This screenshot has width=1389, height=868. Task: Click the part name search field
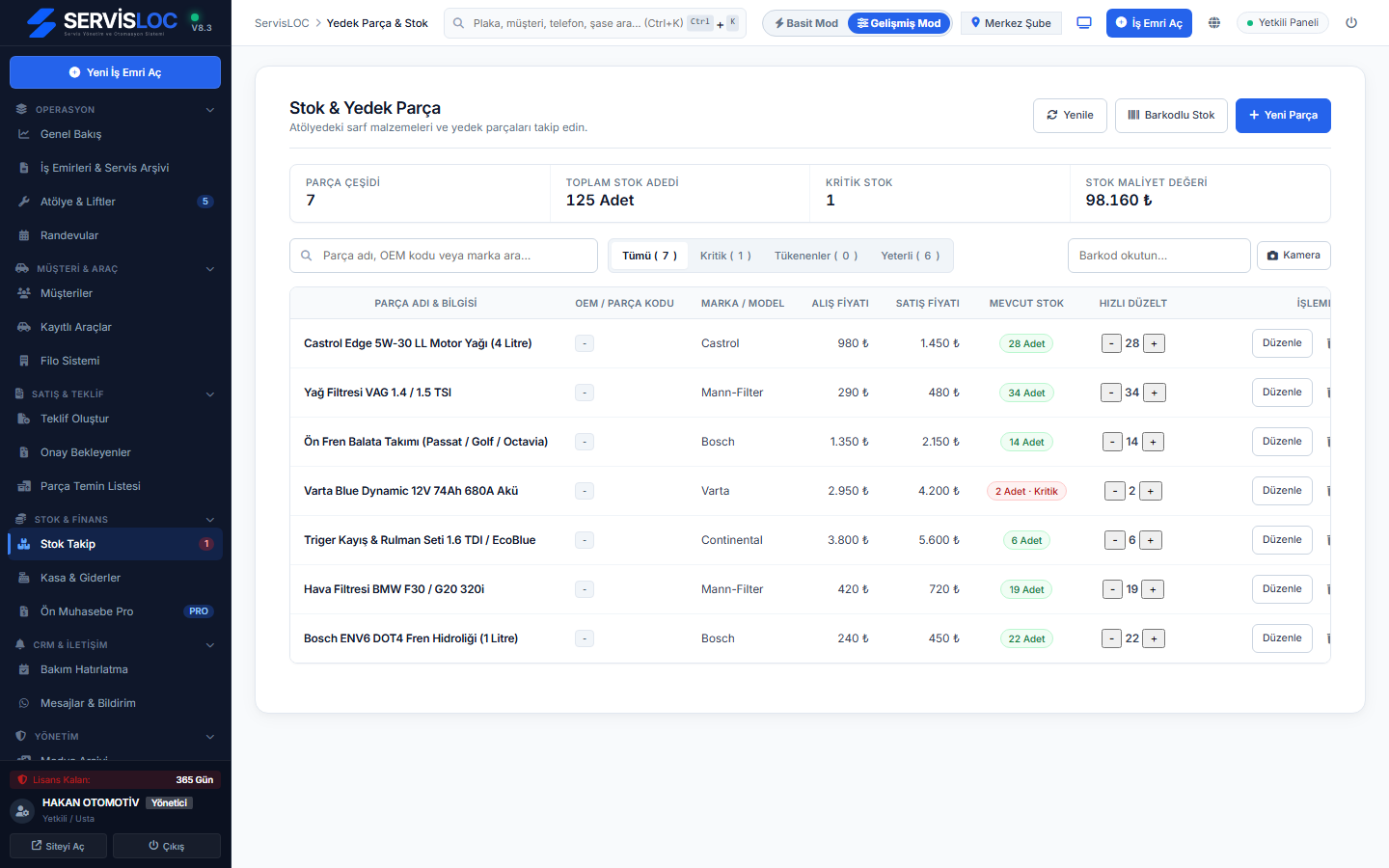click(x=444, y=256)
